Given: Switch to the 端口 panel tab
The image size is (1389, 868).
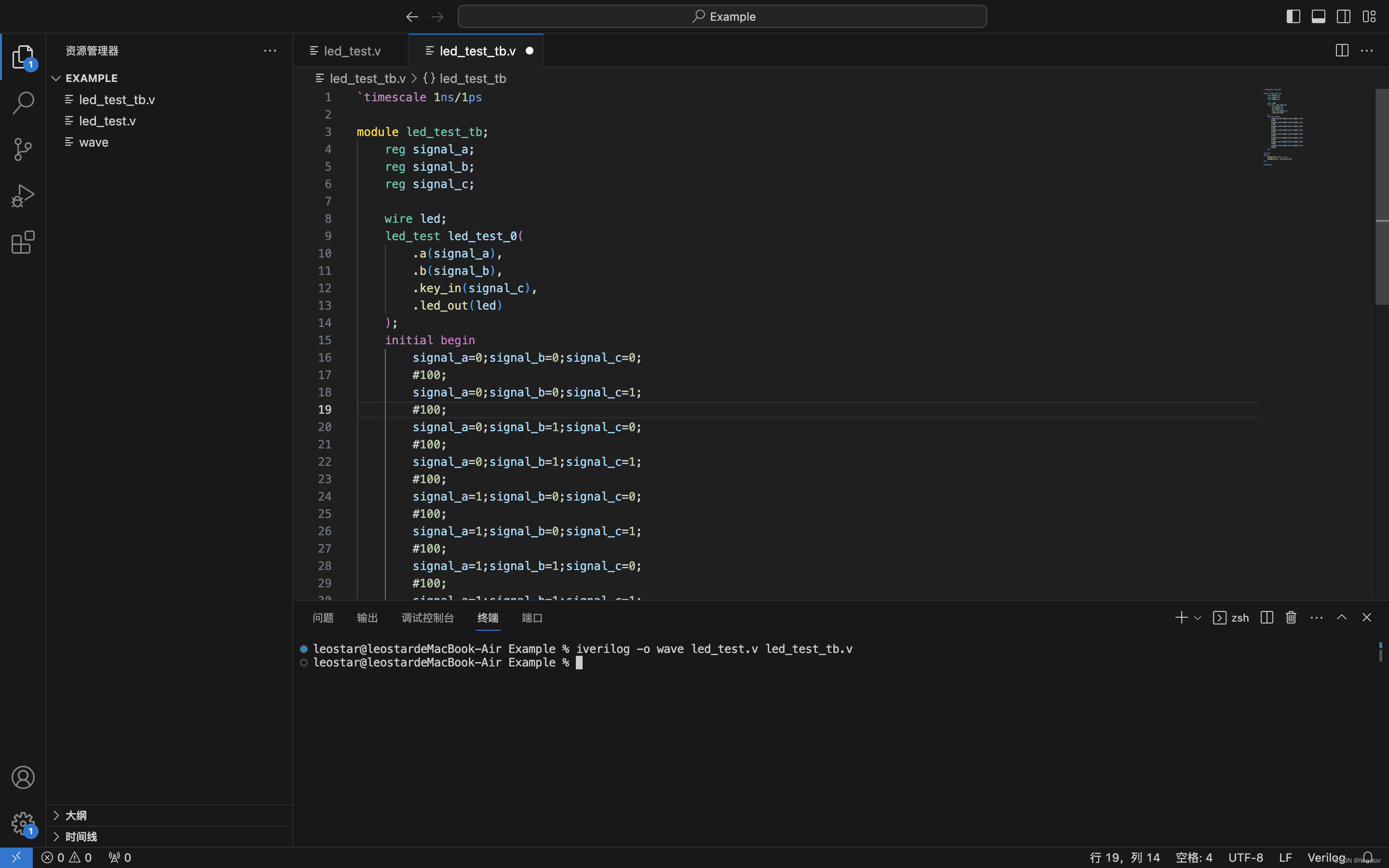Looking at the screenshot, I should (x=532, y=618).
